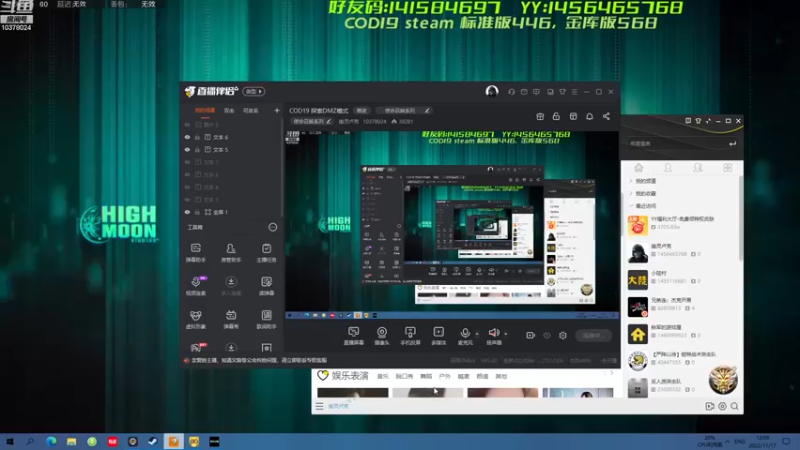Click the 扬声器 speaker icon
Viewport: 800px width, 450px height.
tap(494, 333)
